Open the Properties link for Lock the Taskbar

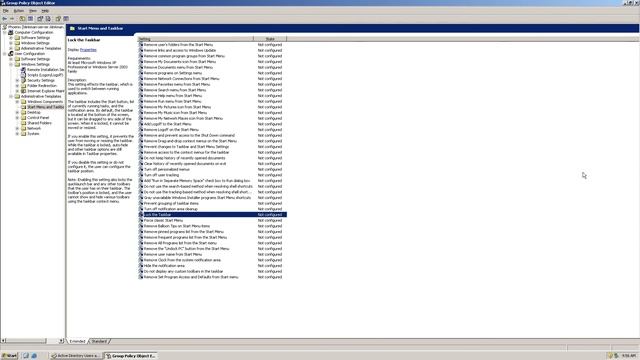coord(88,50)
